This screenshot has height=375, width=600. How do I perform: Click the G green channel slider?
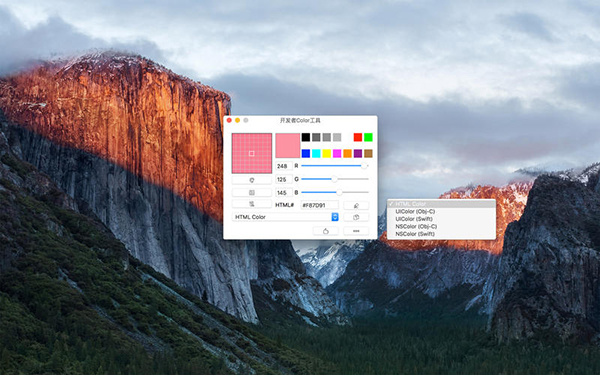tap(335, 179)
